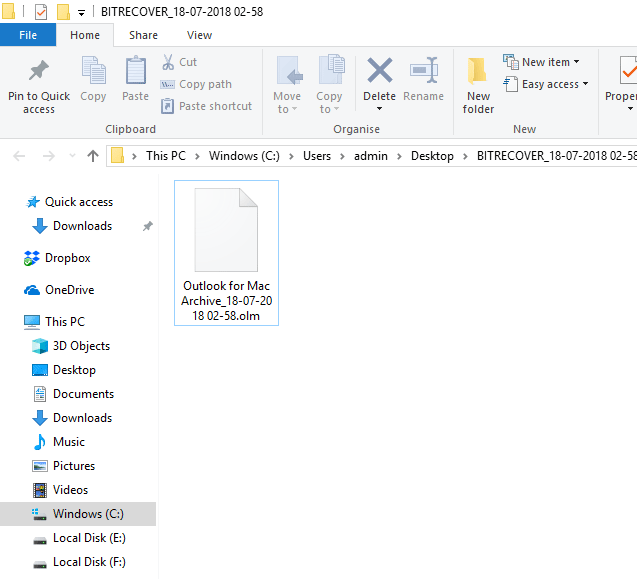Switch to the Share ribbon tab
Screen dimensions: 637x579
point(143,35)
